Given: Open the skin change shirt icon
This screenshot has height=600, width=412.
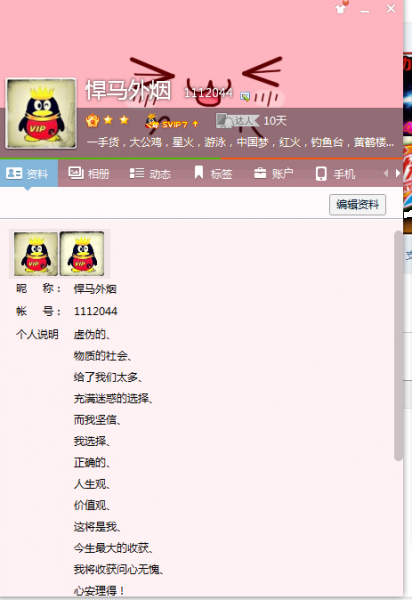Looking at the screenshot, I should (x=340, y=8).
